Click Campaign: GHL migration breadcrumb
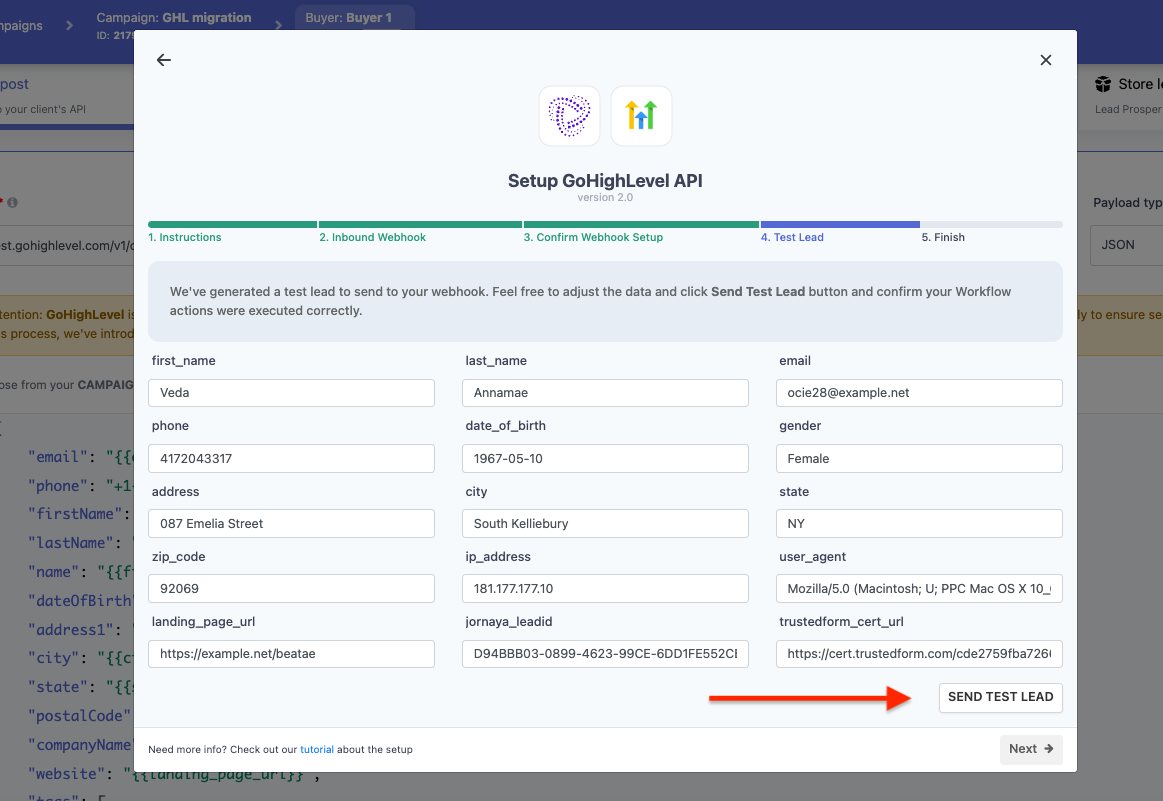 [x=174, y=18]
